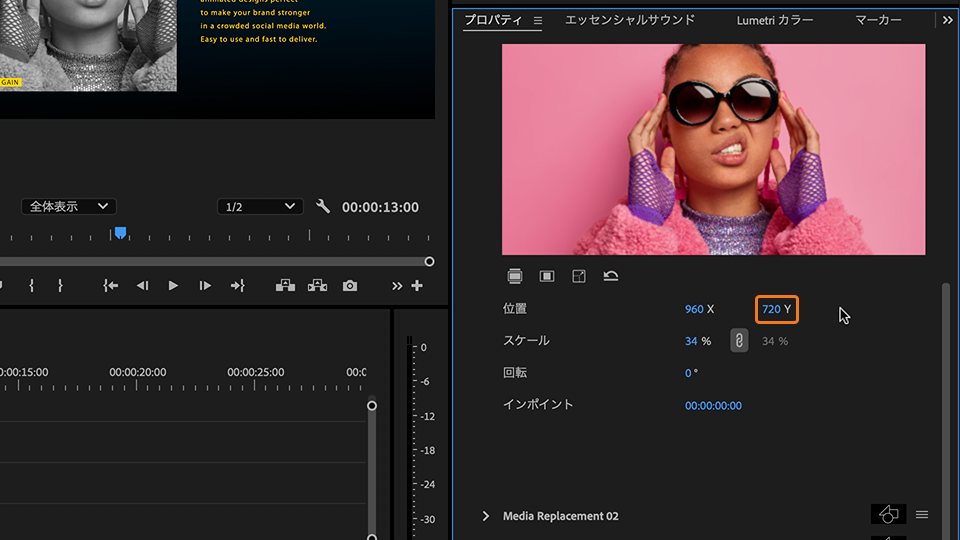The width and height of the screenshot is (960, 540).
Task: Click the Extract button icon
Action: [x=318, y=286]
